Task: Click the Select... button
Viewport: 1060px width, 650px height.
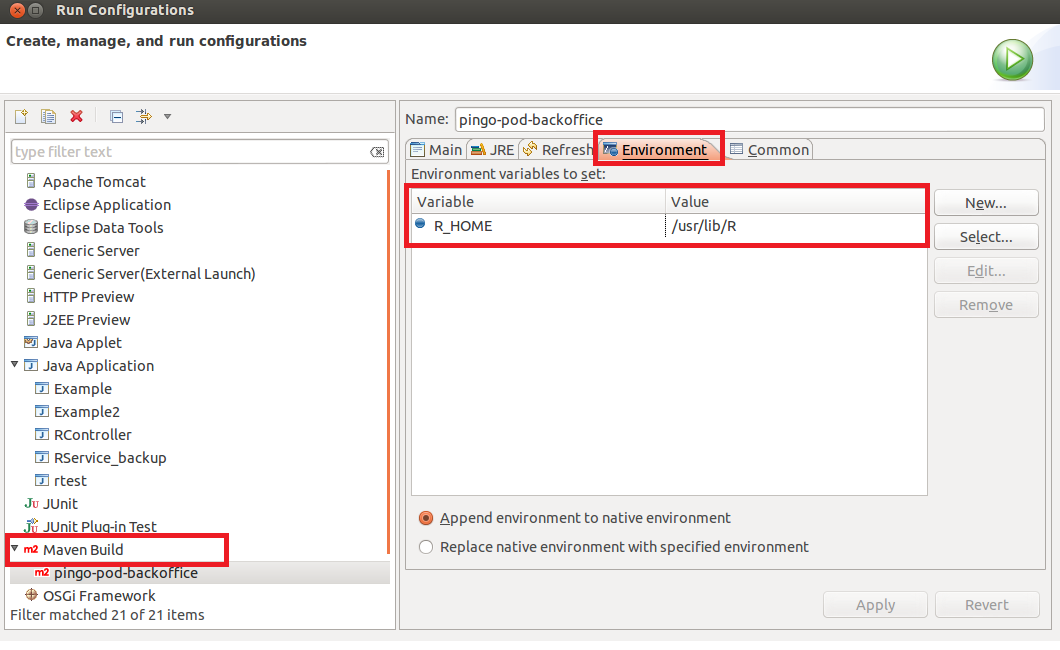Action: (986, 236)
